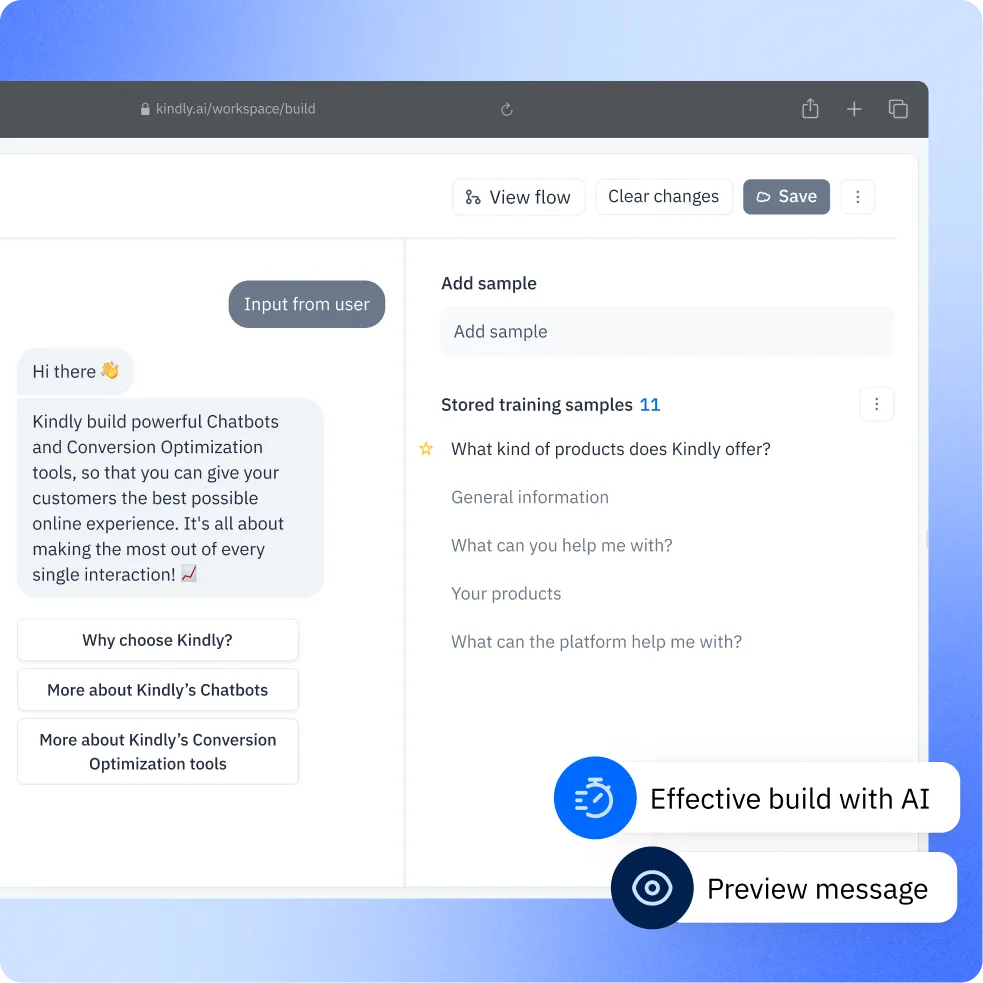Open the Stored training samples options menu
Viewport: 983px width, 983px height.
coord(877,404)
